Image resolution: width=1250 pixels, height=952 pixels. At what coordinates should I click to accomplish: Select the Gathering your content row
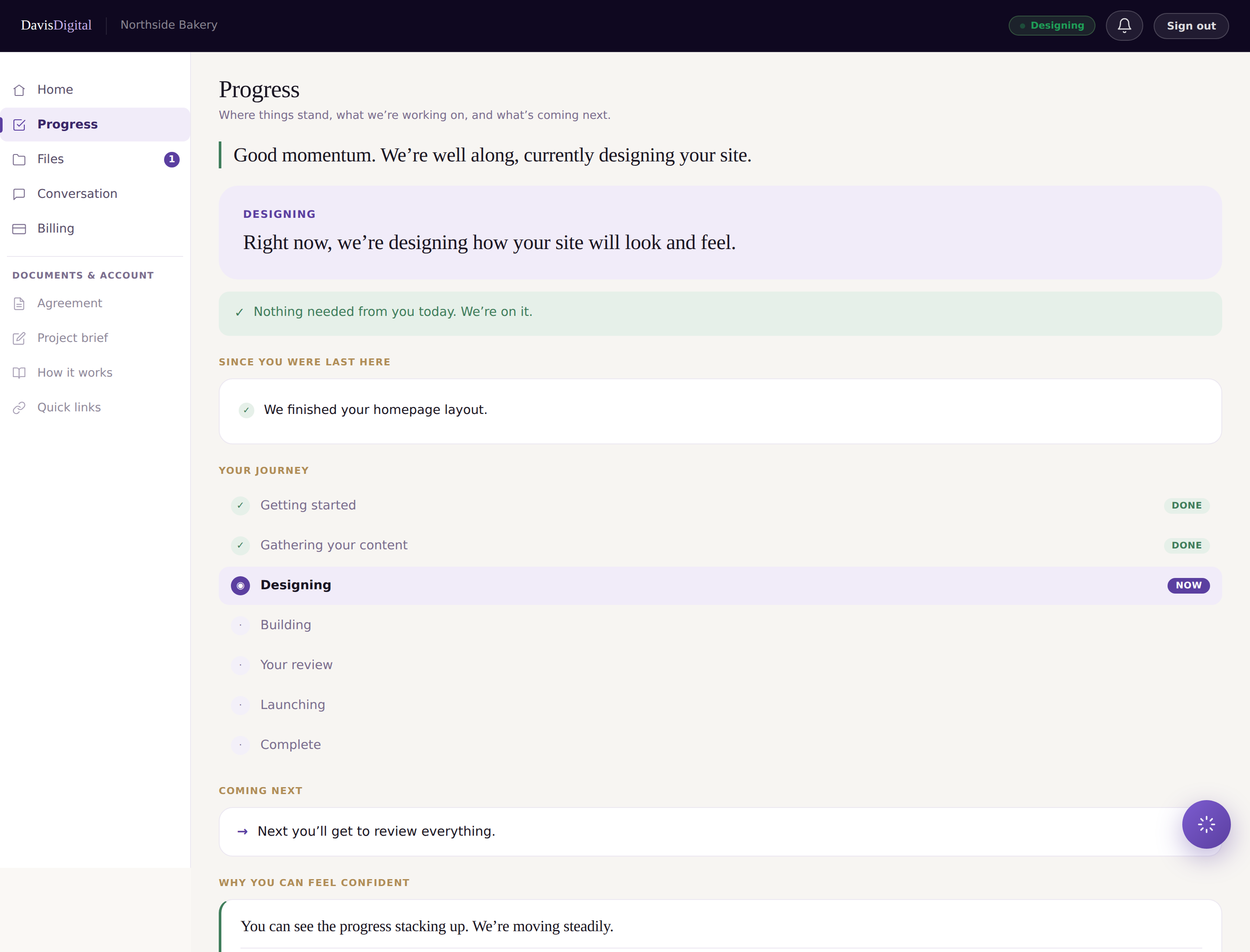click(x=720, y=545)
